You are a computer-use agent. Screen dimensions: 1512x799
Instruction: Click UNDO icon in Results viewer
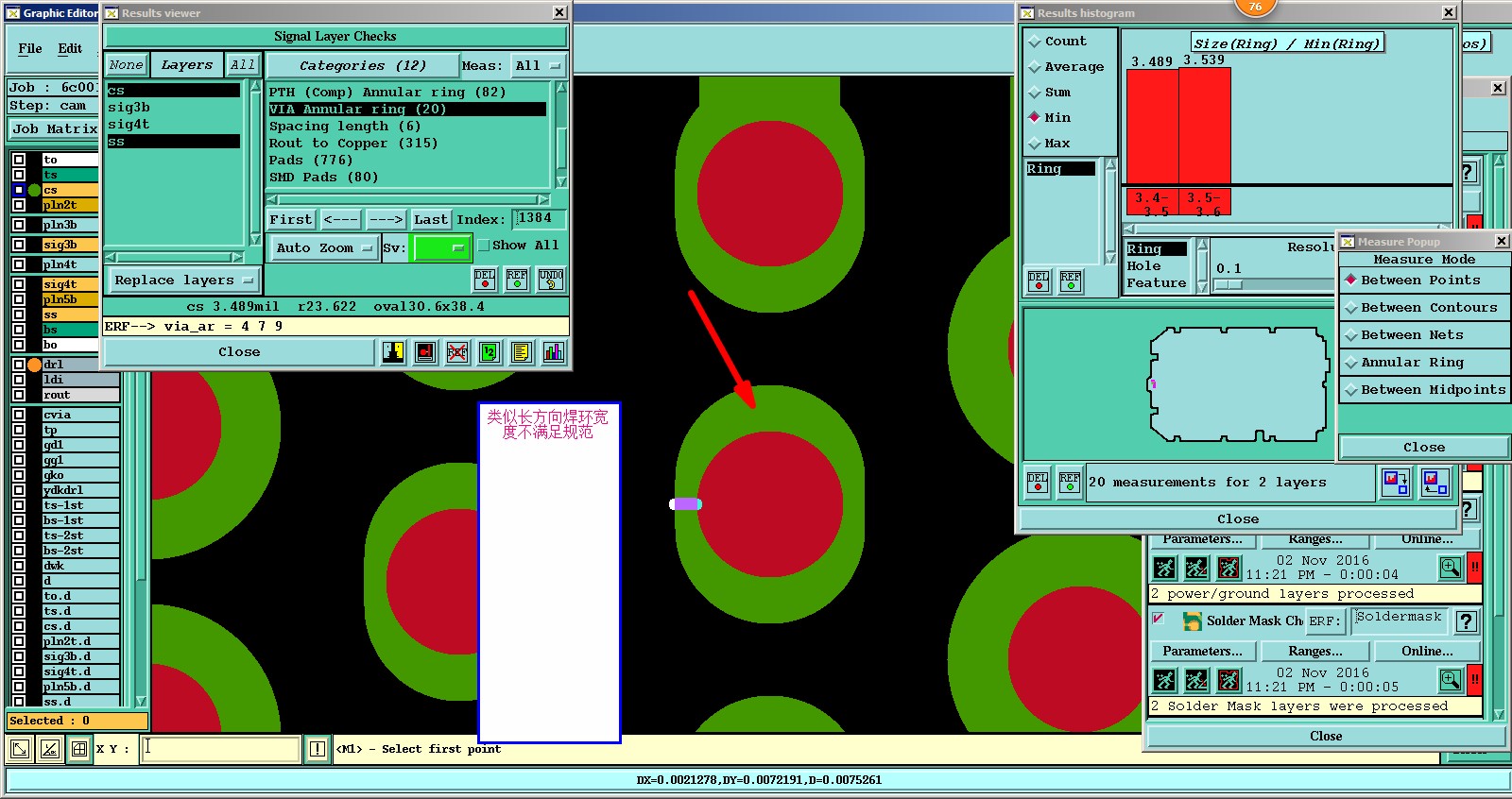[x=551, y=280]
